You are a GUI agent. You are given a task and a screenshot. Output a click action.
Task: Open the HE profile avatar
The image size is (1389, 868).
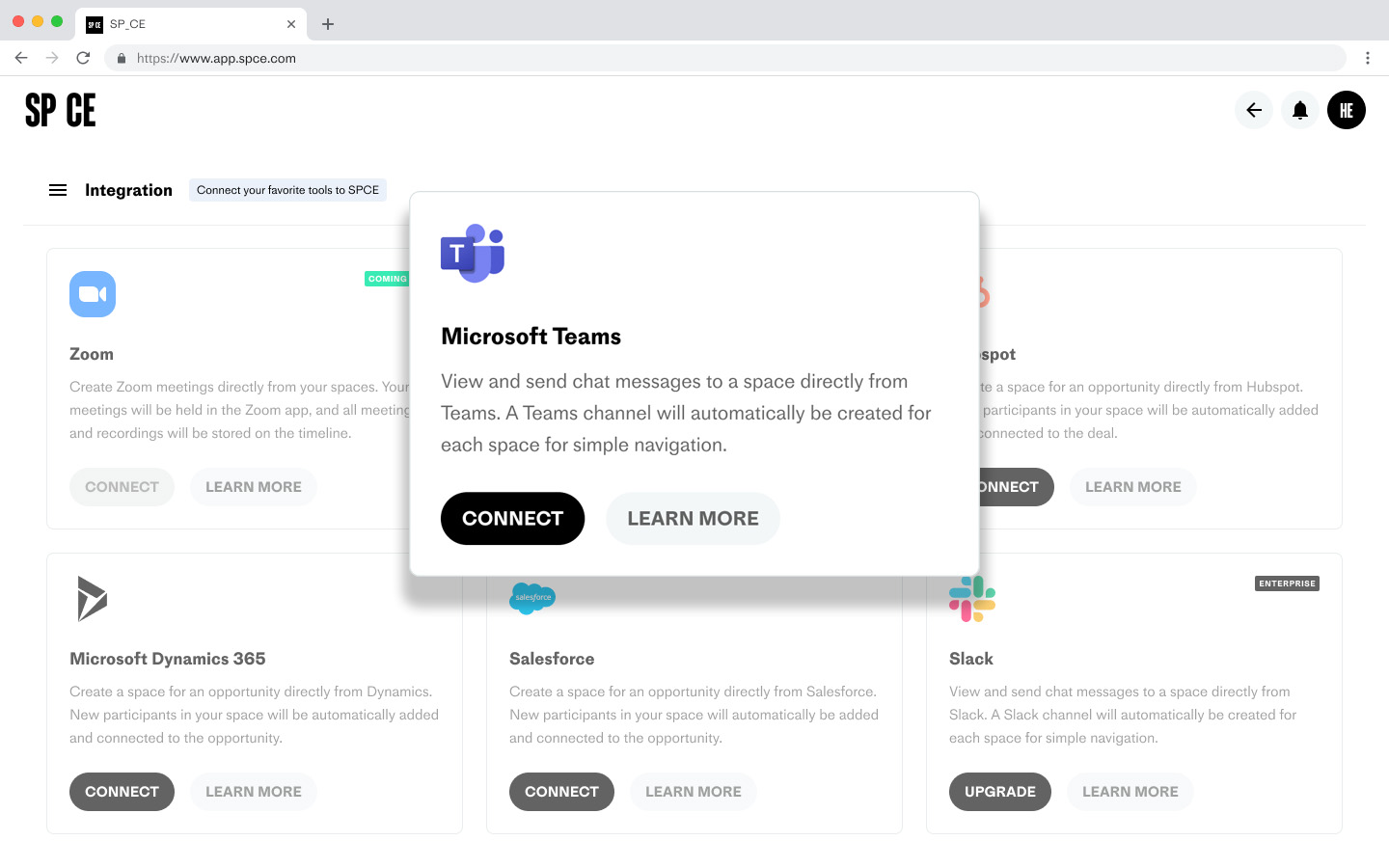coord(1346,109)
